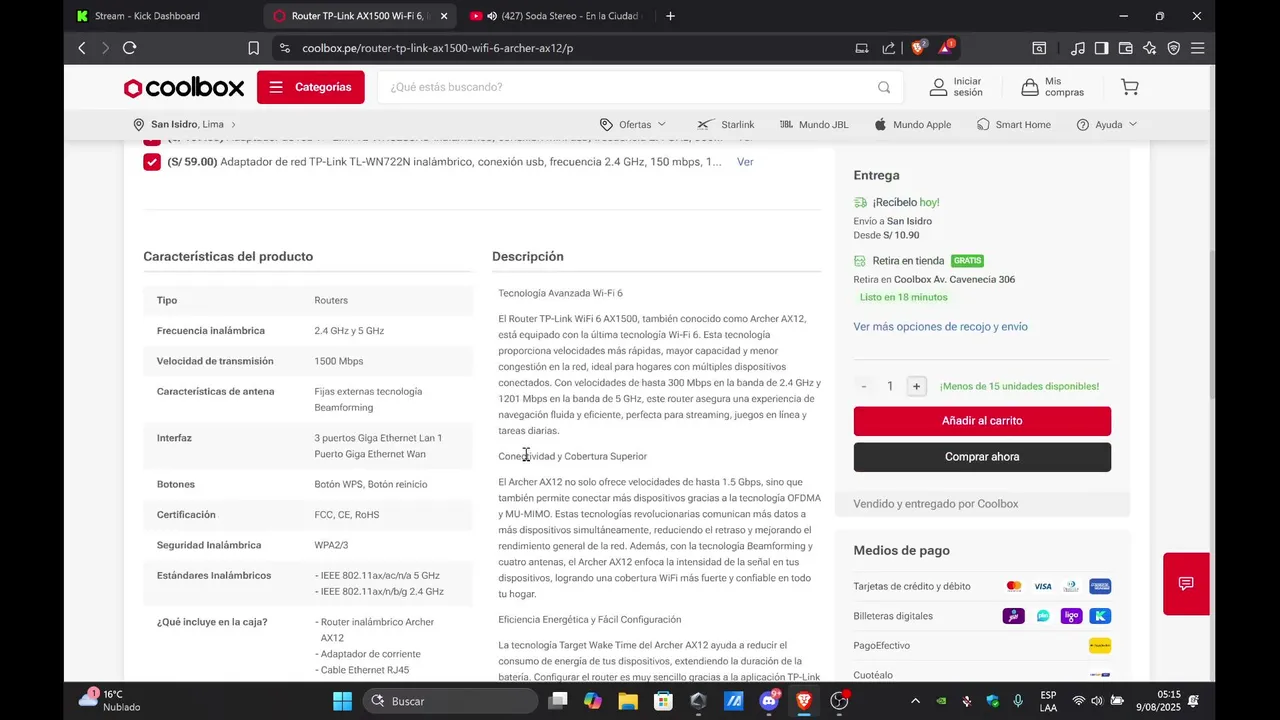
Task: Open the Categorias menu
Action: point(310,87)
